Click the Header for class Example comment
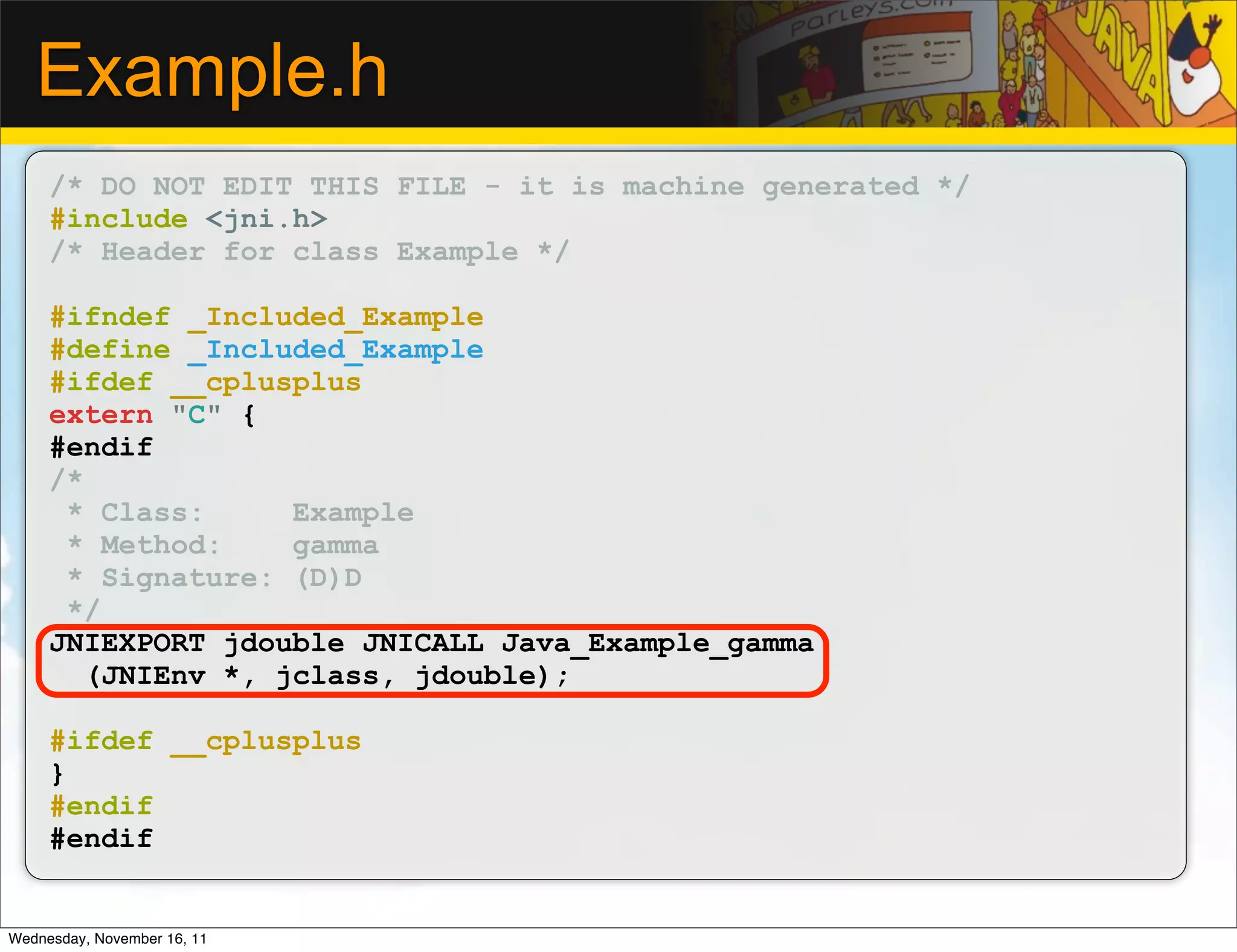Image resolution: width=1237 pixels, height=952 pixels. (x=310, y=252)
